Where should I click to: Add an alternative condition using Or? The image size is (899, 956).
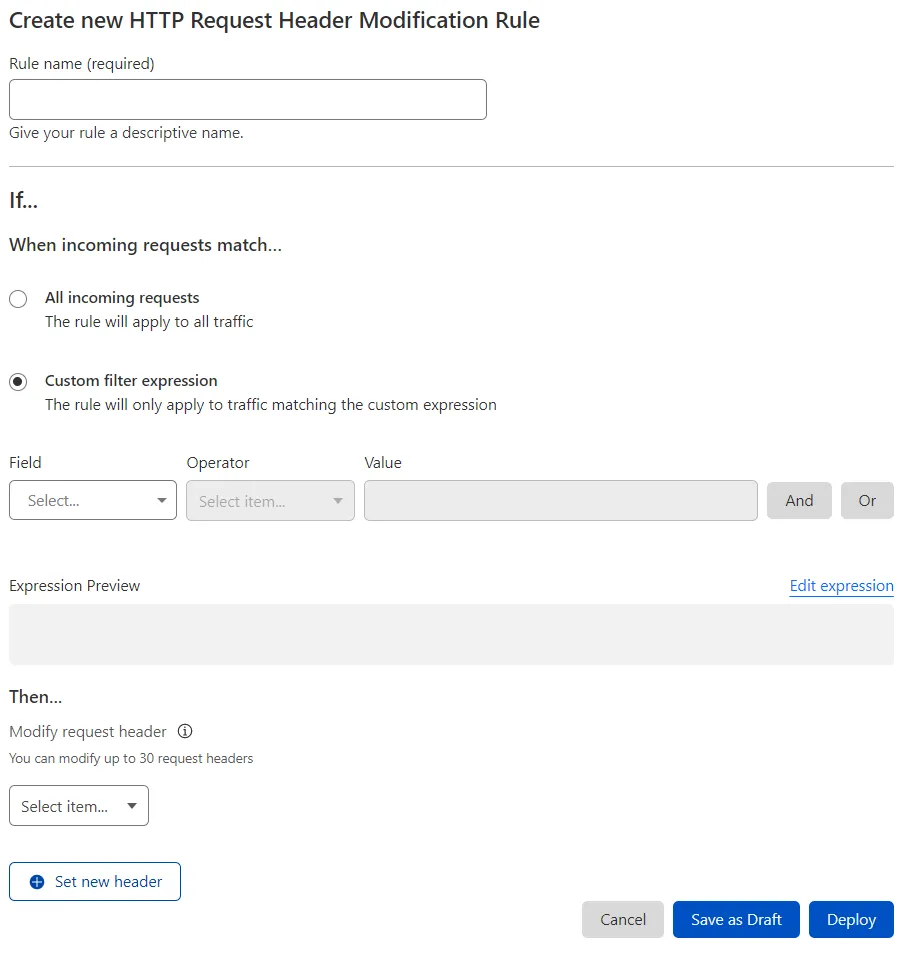click(x=867, y=500)
